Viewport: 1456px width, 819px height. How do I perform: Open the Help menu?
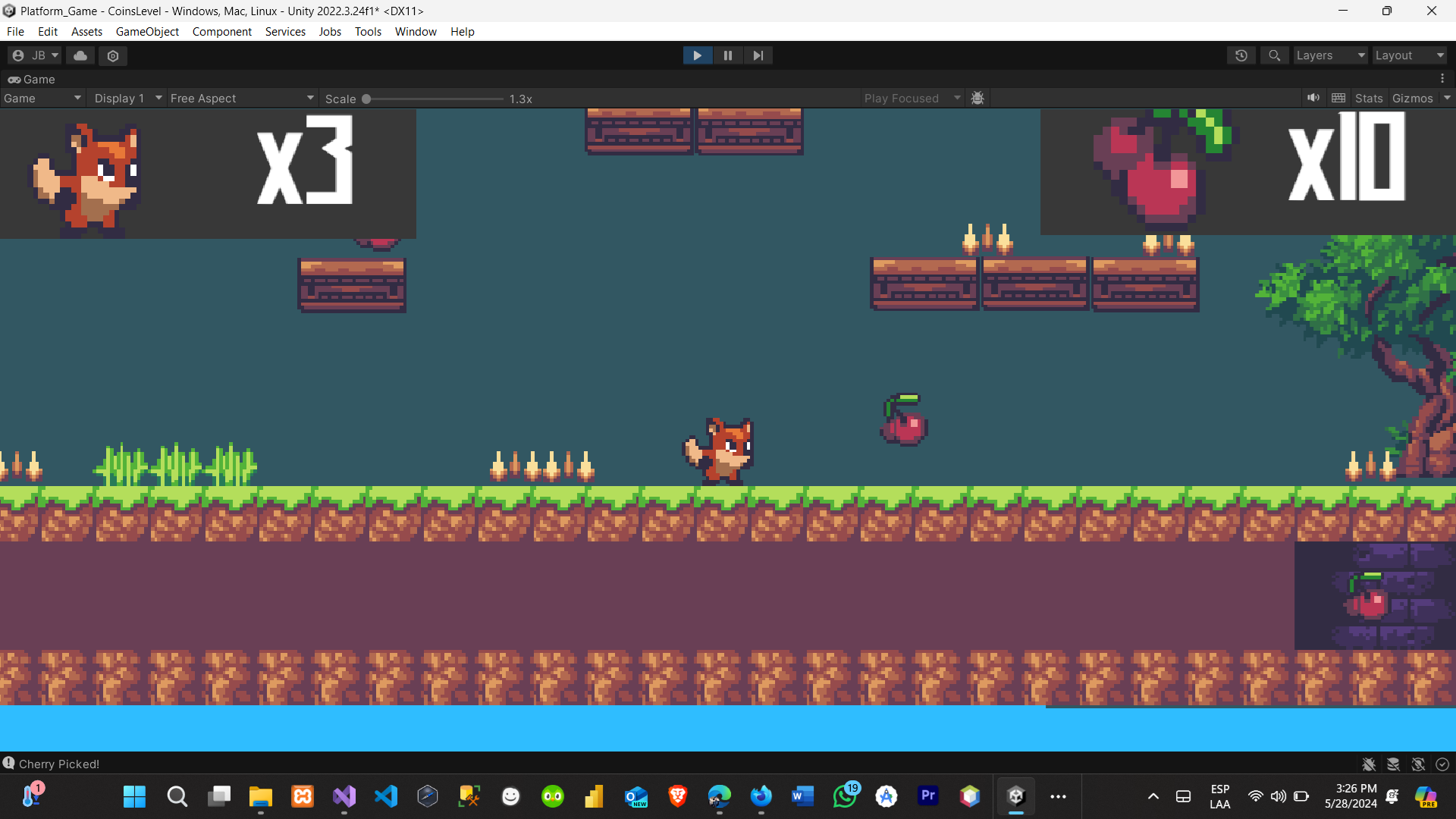click(462, 31)
